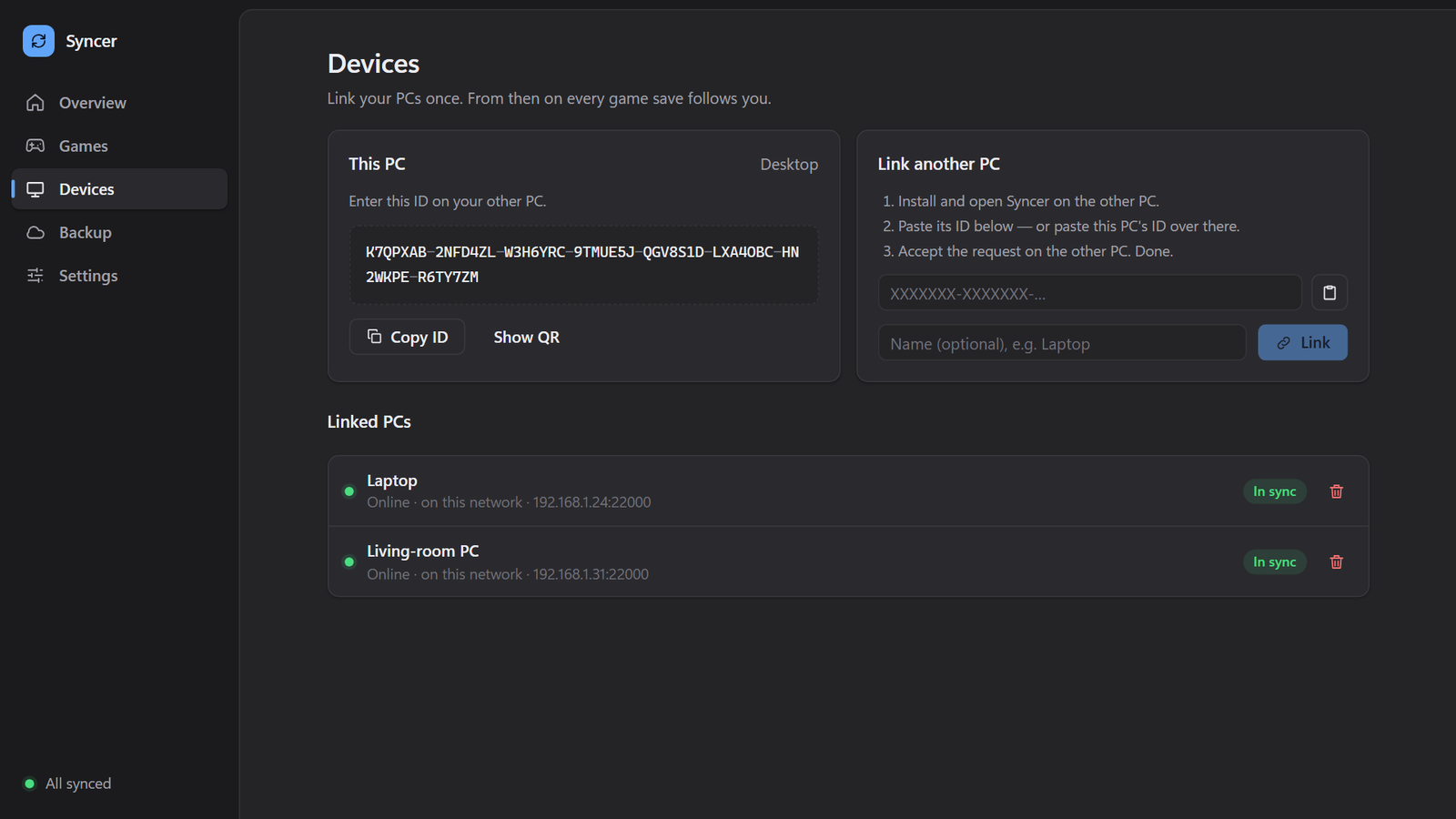Click step 1 "Install and open Syncer" instruction

[x=1021, y=201]
